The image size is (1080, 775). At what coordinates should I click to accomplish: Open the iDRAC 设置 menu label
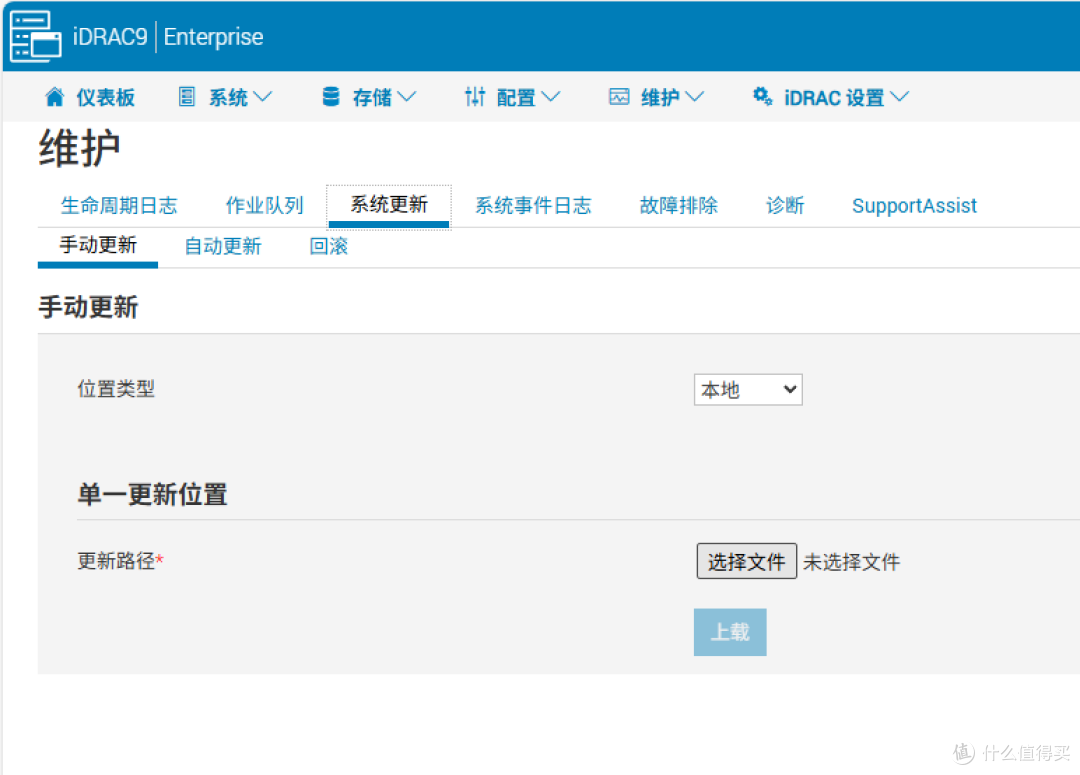pyautogui.click(x=834, y=98)
